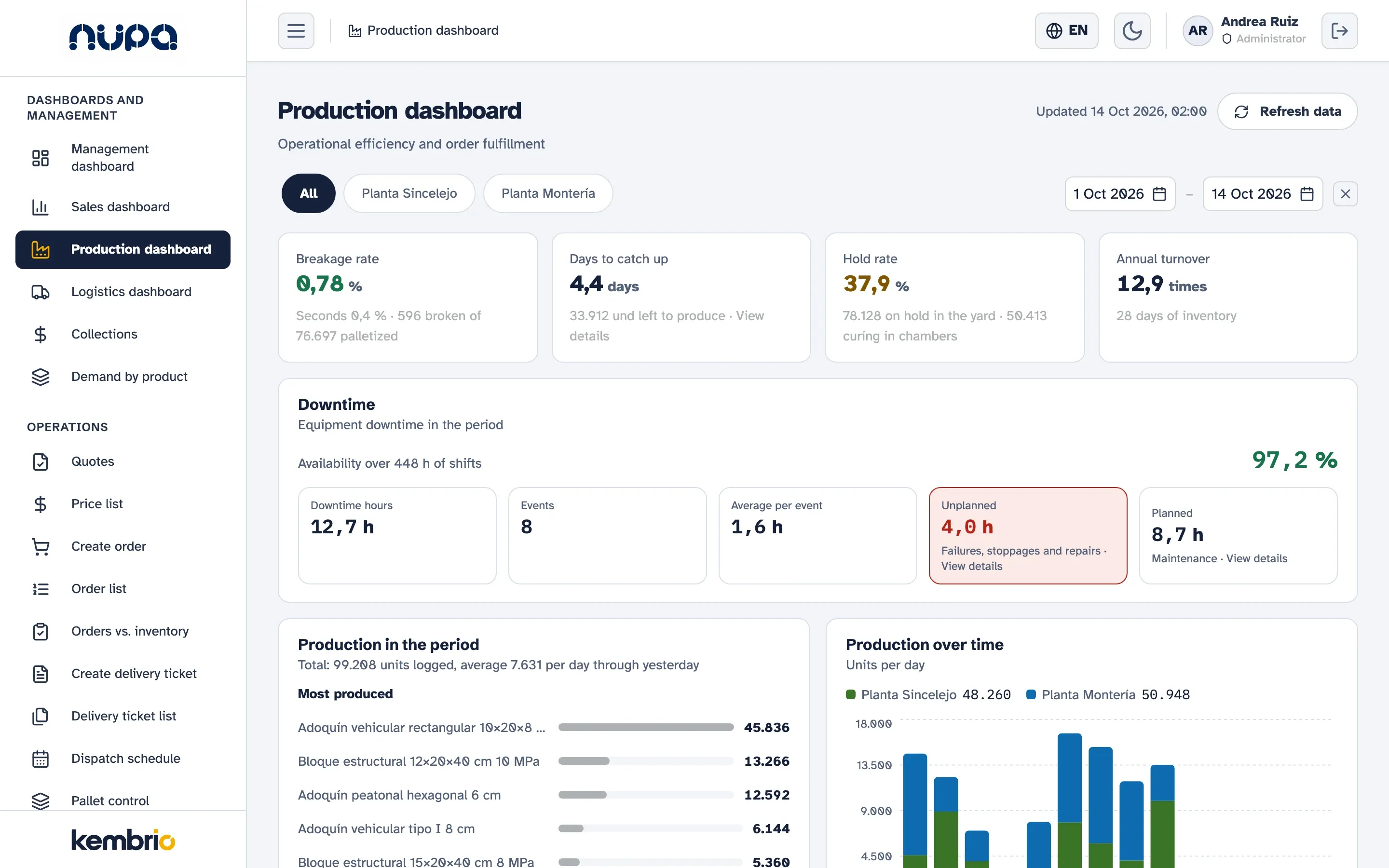Open Planned maintenance View details card
Image resolution: width=1389 pixels, height=868 pixels.
1238,536
